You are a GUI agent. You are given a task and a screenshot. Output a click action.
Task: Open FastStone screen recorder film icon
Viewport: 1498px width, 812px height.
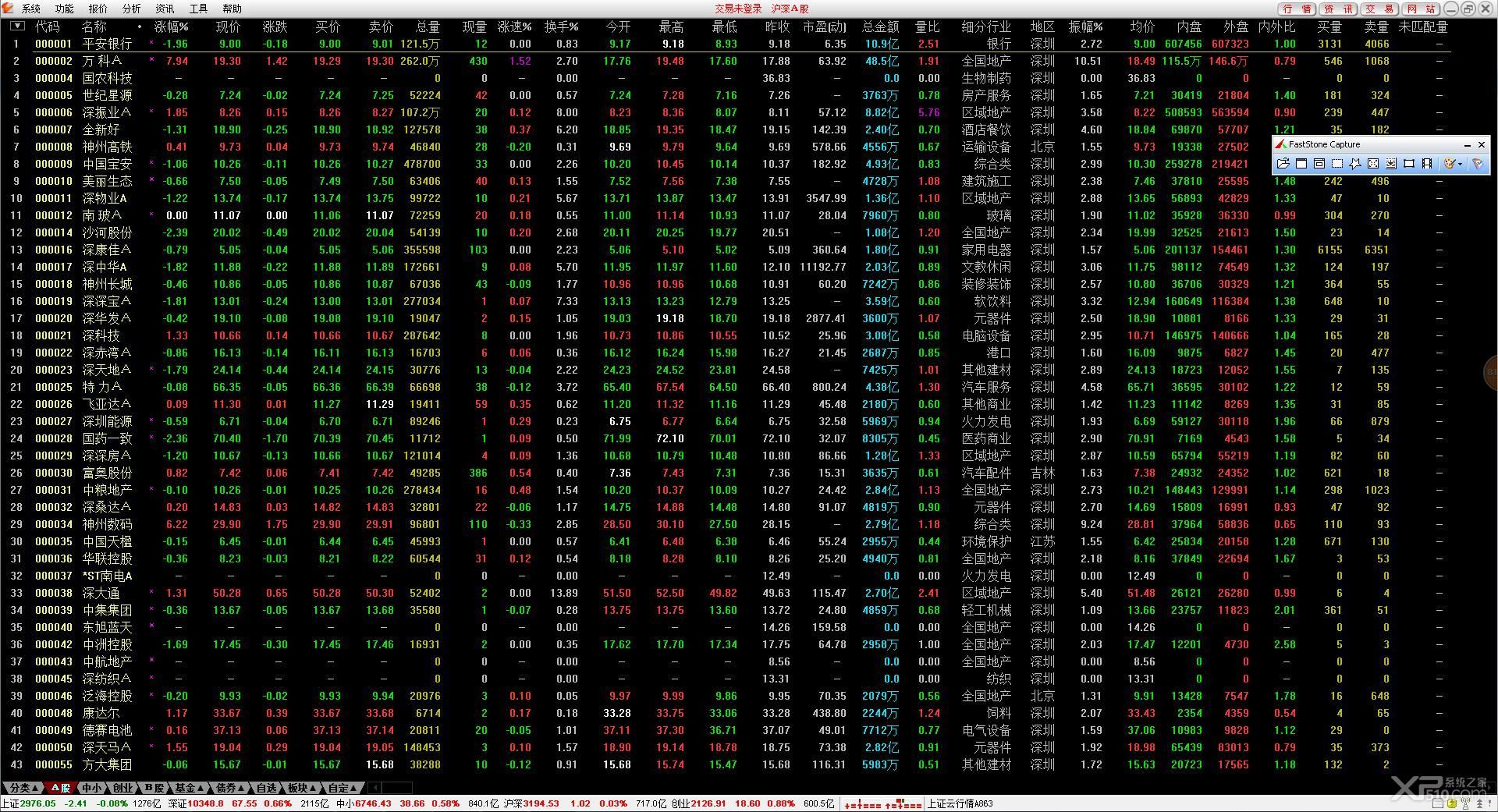[x=1427, y=164]
